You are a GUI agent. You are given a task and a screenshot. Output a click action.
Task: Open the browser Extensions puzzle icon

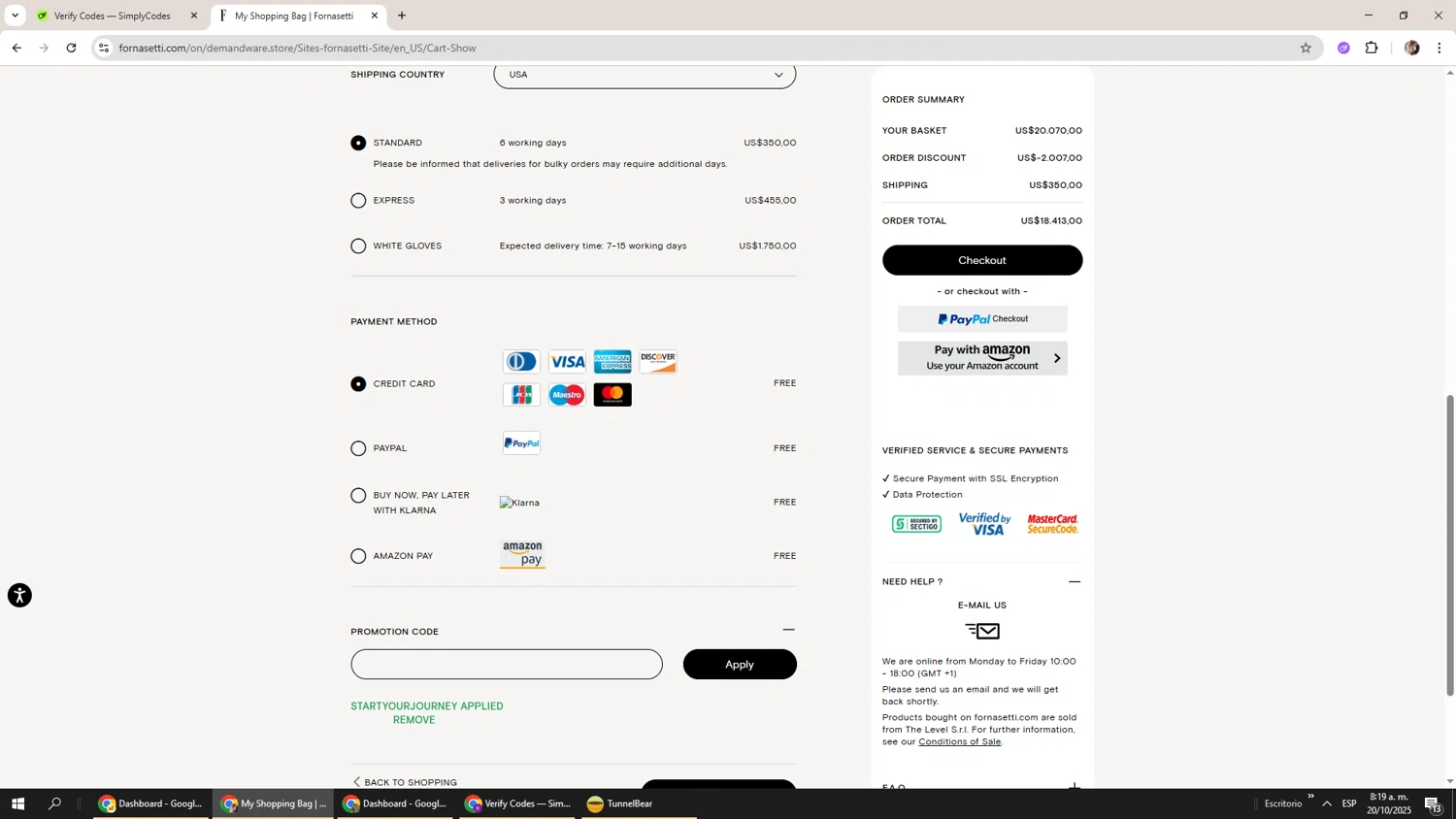1372,48
